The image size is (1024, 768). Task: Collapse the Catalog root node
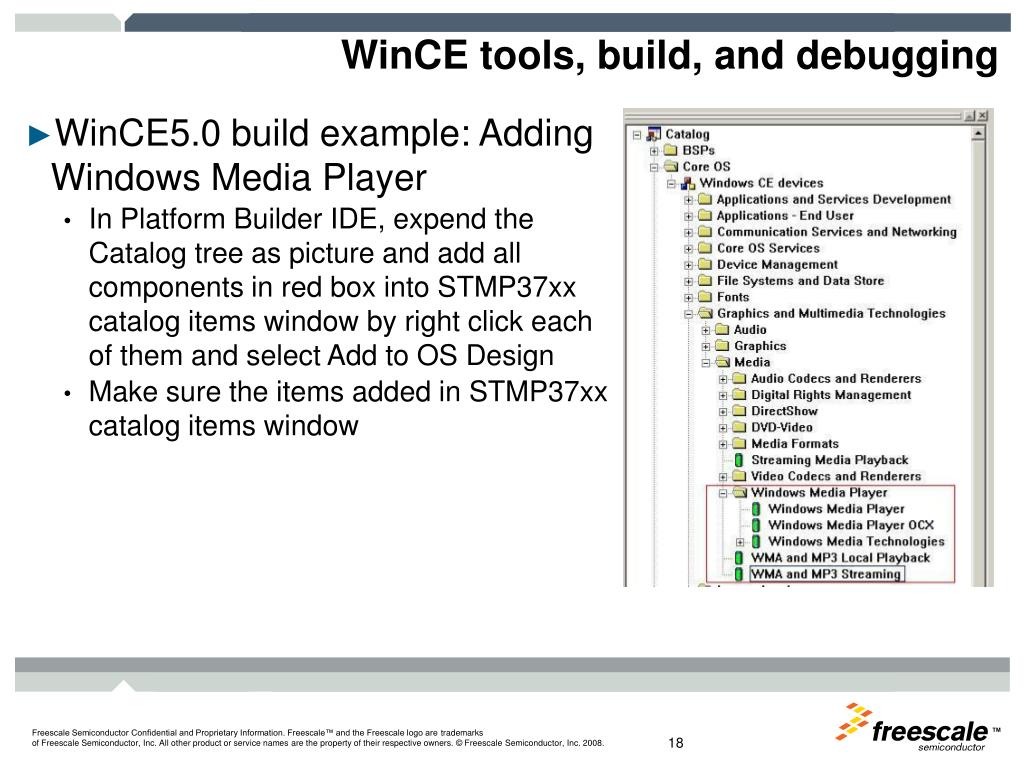pos(637,135)
